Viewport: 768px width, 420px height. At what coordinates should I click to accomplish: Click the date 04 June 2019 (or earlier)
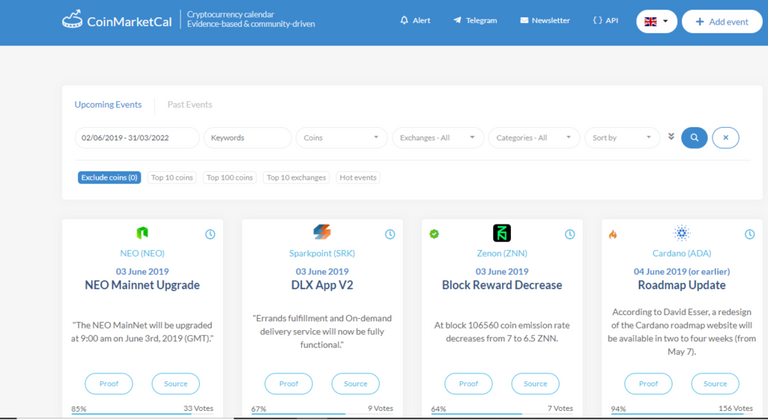682,272
